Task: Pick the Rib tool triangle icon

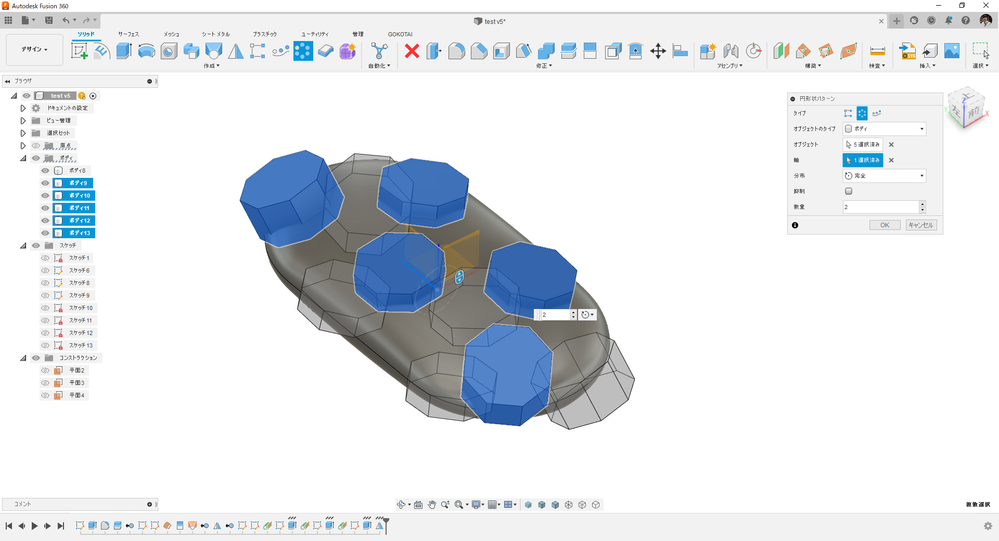Action: click(236, 51)
